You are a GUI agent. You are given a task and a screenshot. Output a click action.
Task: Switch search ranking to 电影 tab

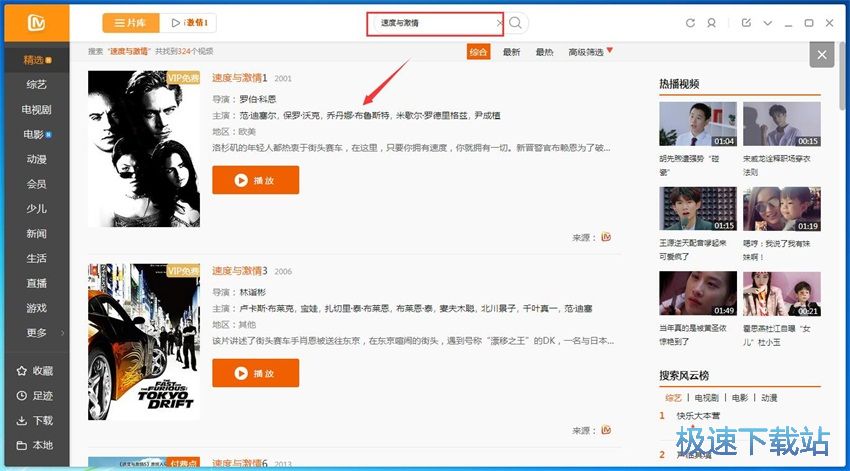(740, 398)
